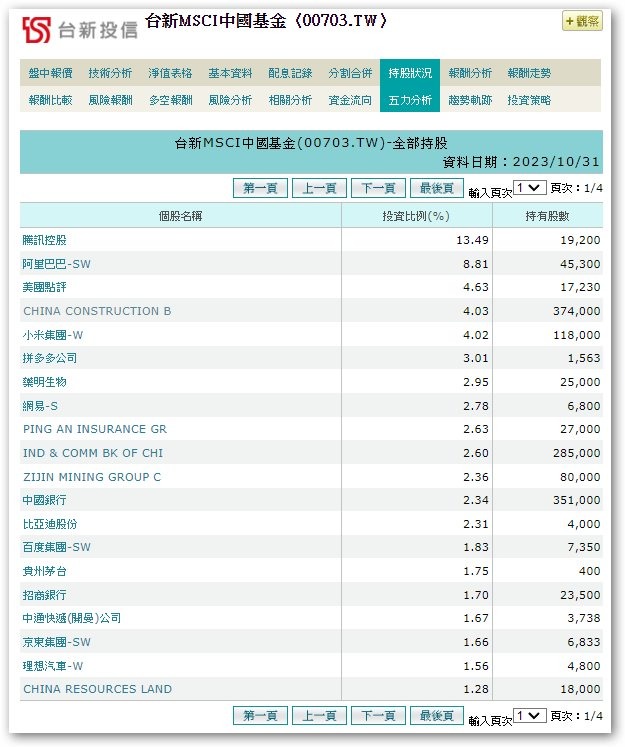Open the 報酬比較 tab
The height and width of the screenshot is (747, 625).
(x=50, y=100)
